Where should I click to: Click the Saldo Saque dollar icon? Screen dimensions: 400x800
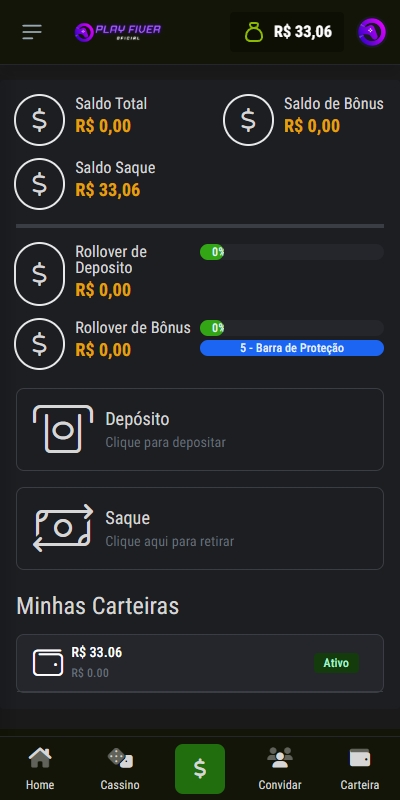pyautogui.click(x=39, y=184)
